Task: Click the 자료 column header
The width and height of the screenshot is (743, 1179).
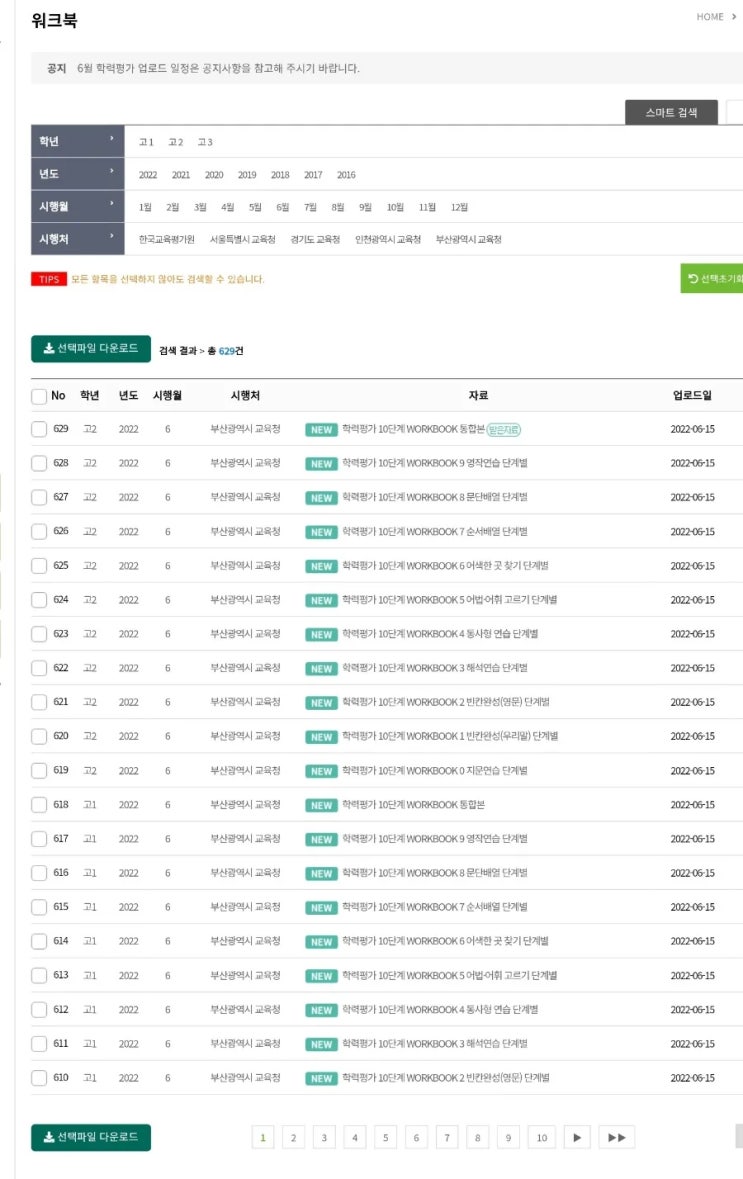Action: 478,396
